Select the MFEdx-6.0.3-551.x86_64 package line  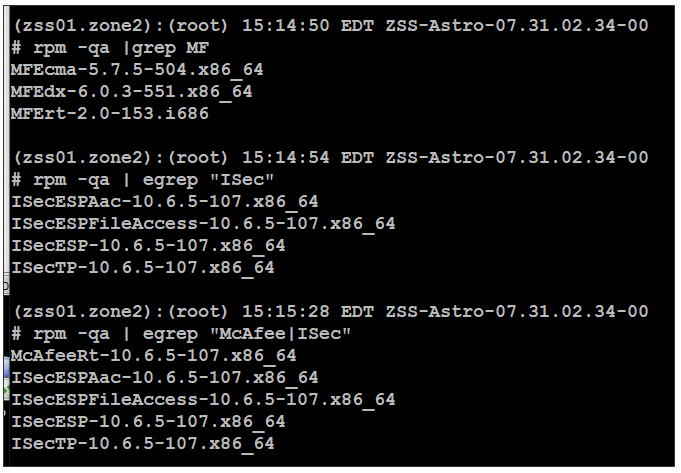(132, 92)
